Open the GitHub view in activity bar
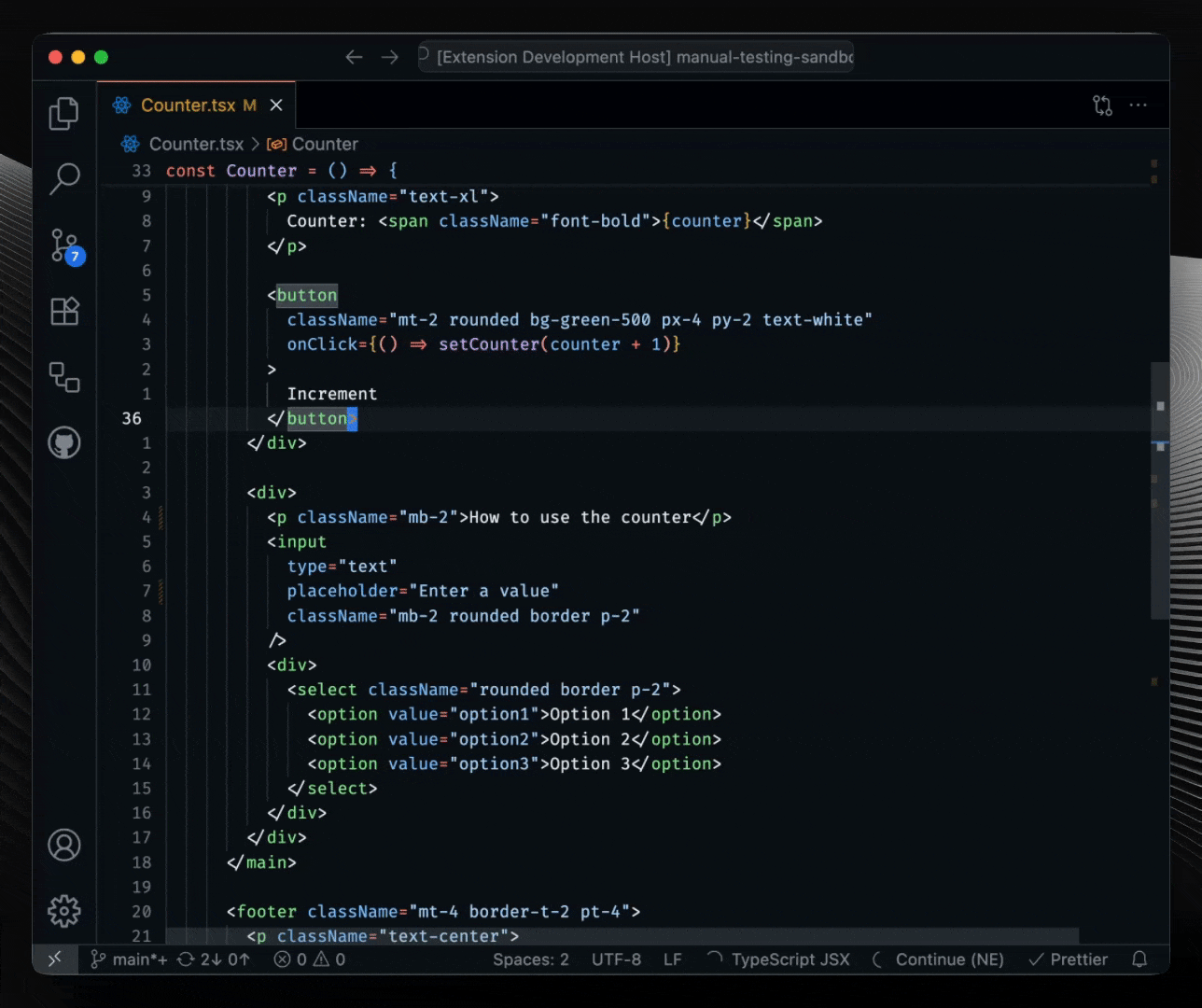 pyautogui.click(x=63, y=442)
